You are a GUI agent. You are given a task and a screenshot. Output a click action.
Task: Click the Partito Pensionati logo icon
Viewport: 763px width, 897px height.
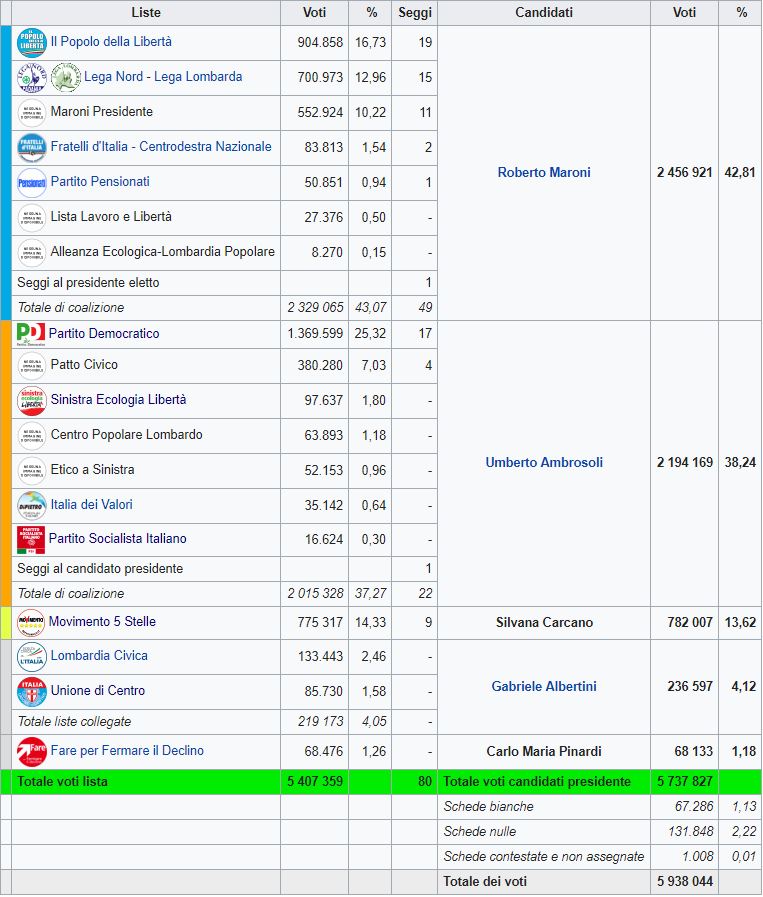pos(32,183)
